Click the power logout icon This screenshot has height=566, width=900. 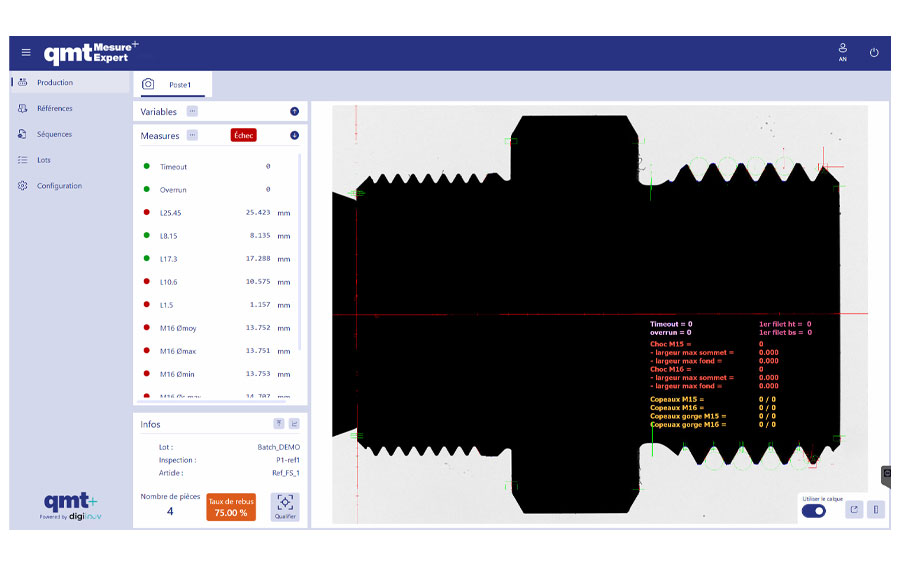(874, 53)
